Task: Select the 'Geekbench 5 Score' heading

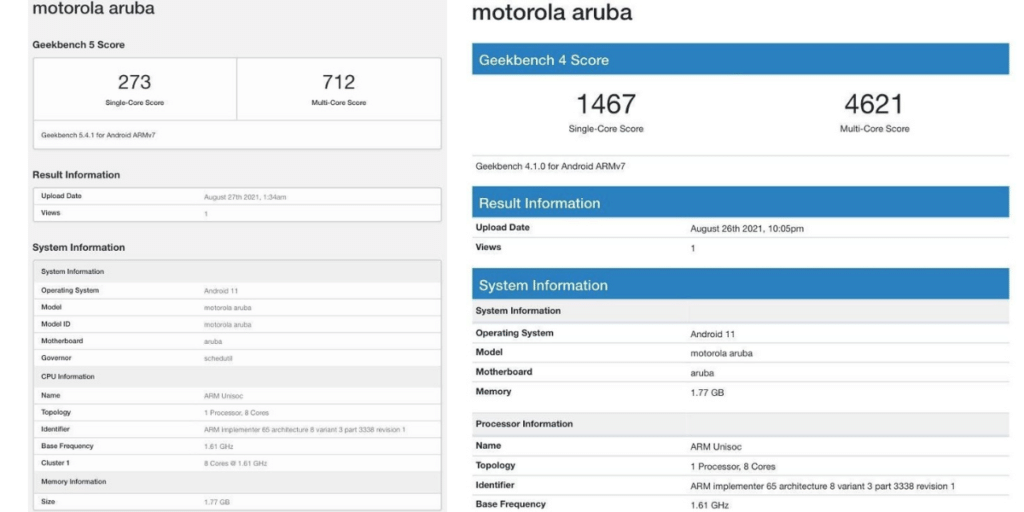Action: click(78, 45)
